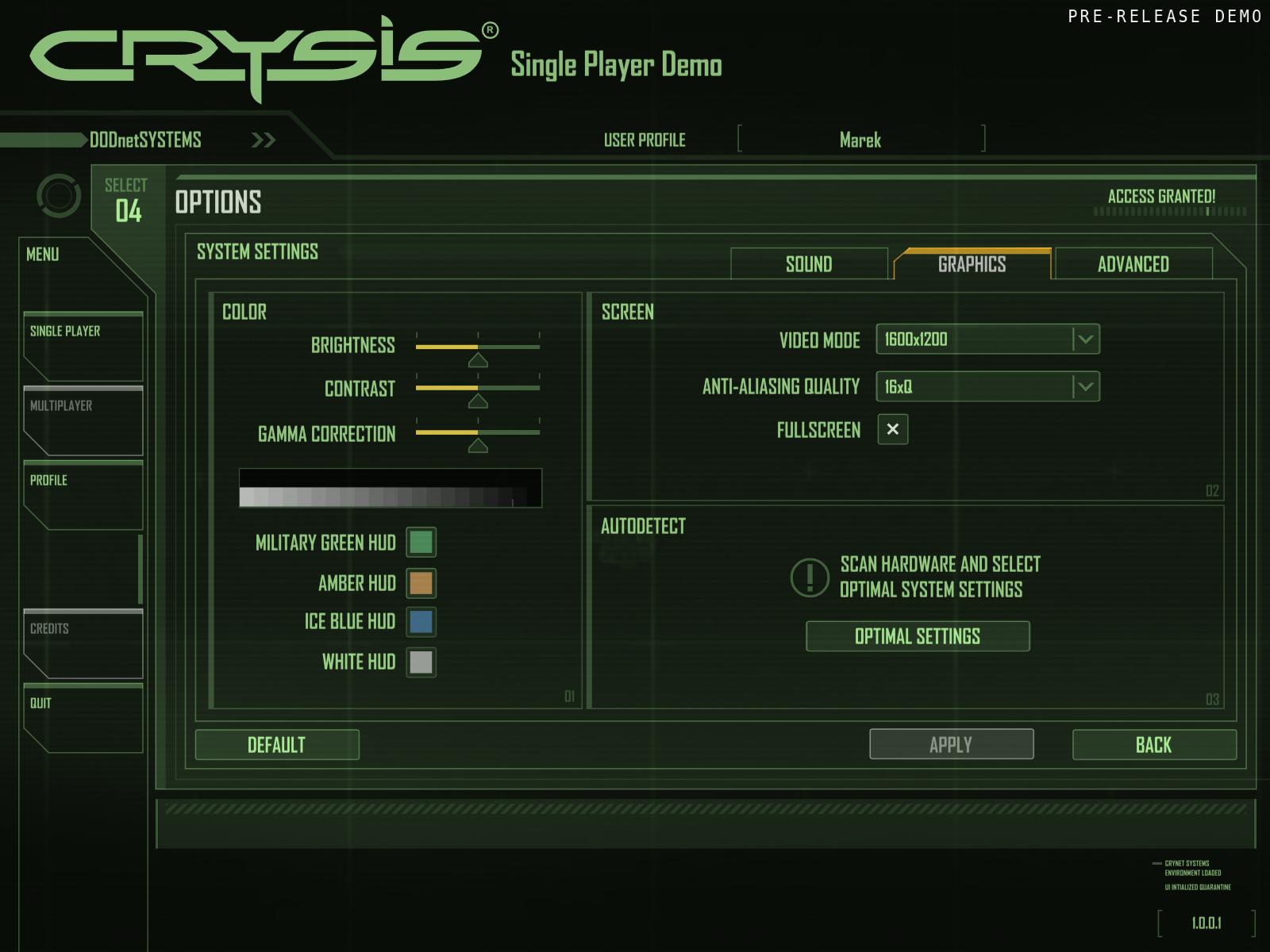Expand the Anti-Aliasing Quality dropdown
The image size is (1270, 952).
tap(987, 386)
